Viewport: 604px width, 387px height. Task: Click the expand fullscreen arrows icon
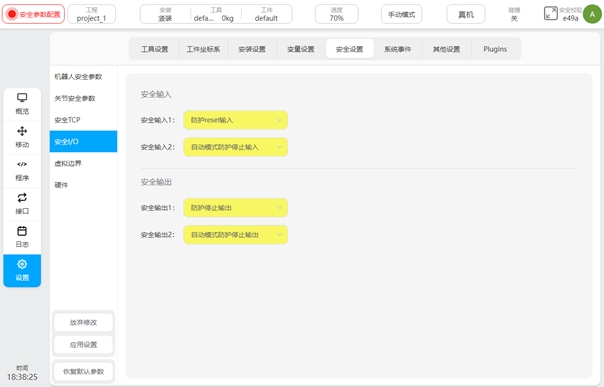[550, 14]
